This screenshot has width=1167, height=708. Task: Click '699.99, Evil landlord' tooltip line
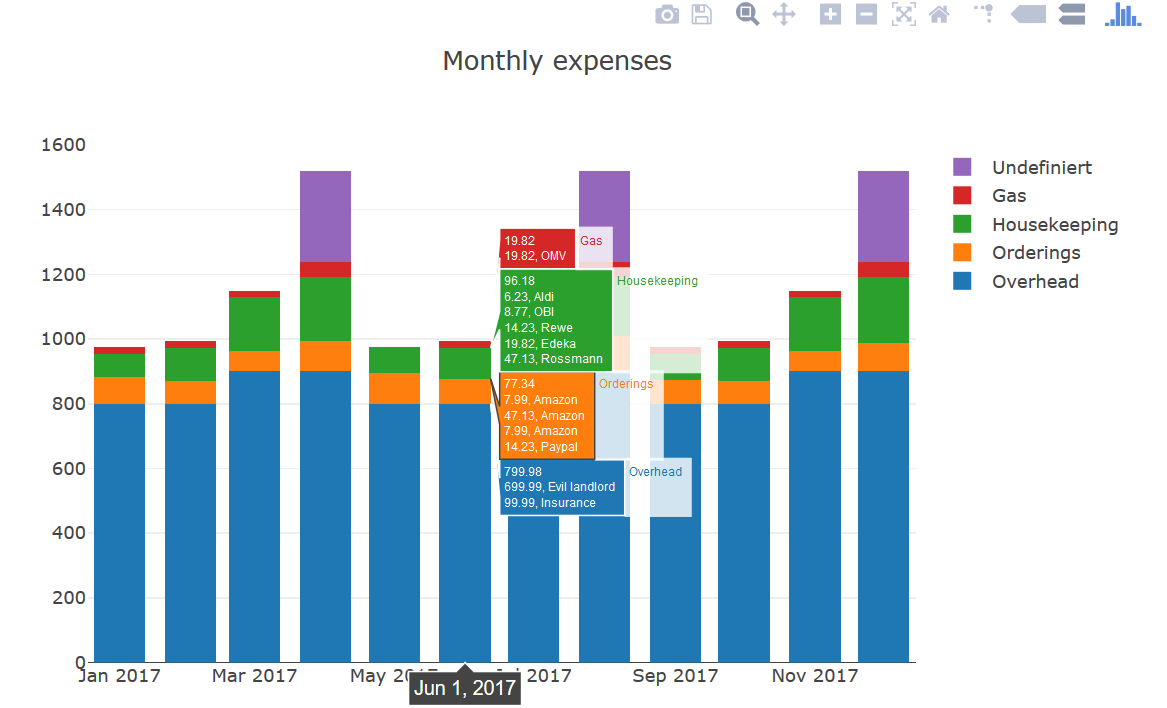tap(560, 487)
